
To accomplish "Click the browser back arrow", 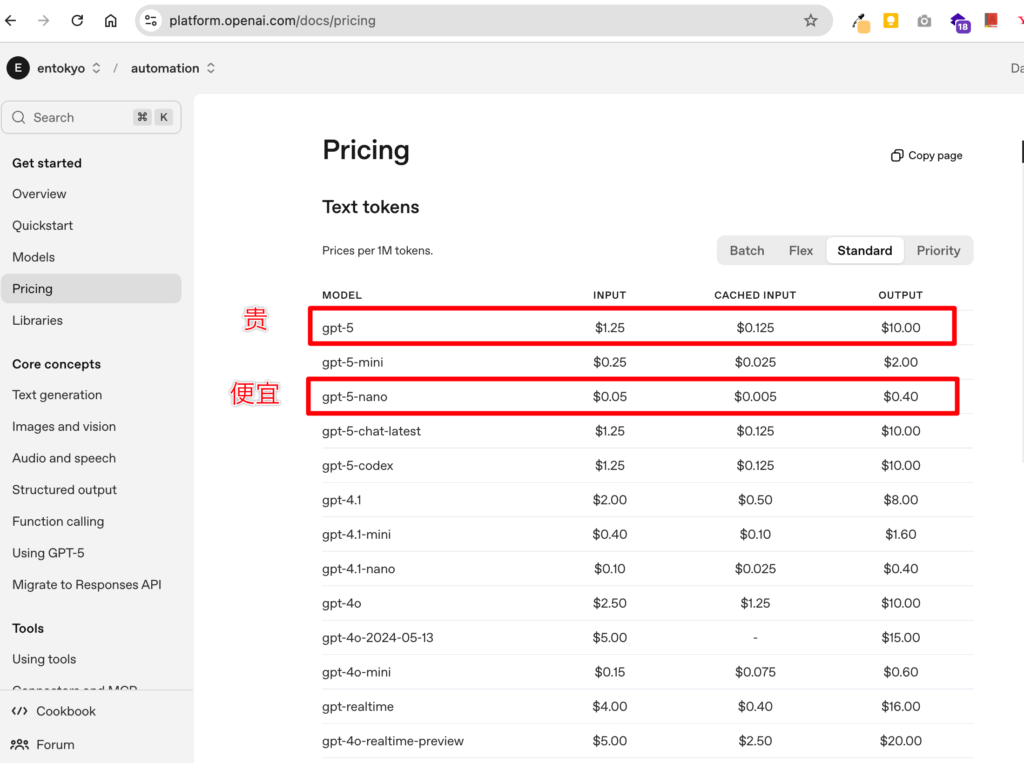I will (11, 20).
